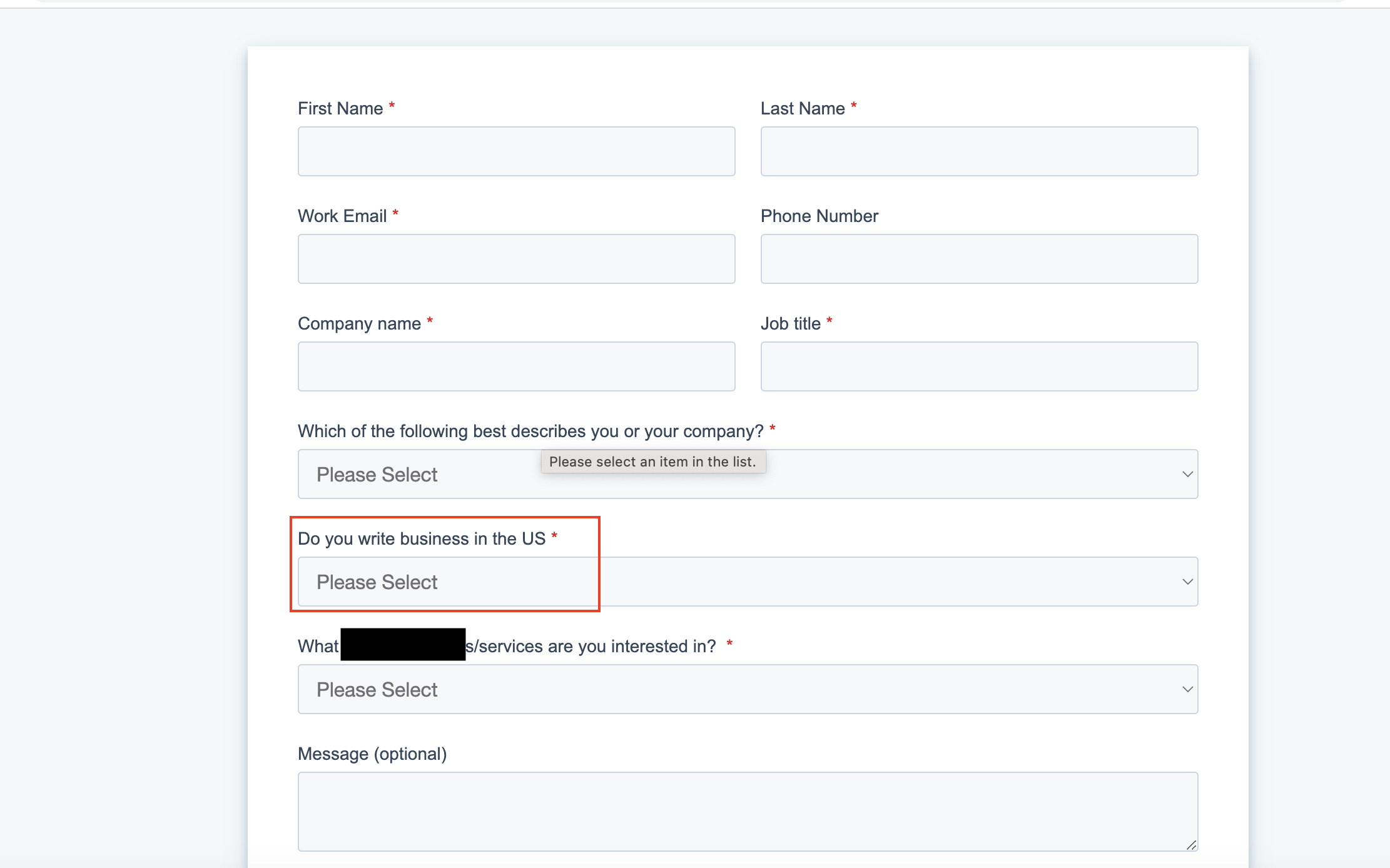This screenshot has width=1390, height=868.
Task: Click the chevron on the US business dropdown
Action: coord(1187,582)
